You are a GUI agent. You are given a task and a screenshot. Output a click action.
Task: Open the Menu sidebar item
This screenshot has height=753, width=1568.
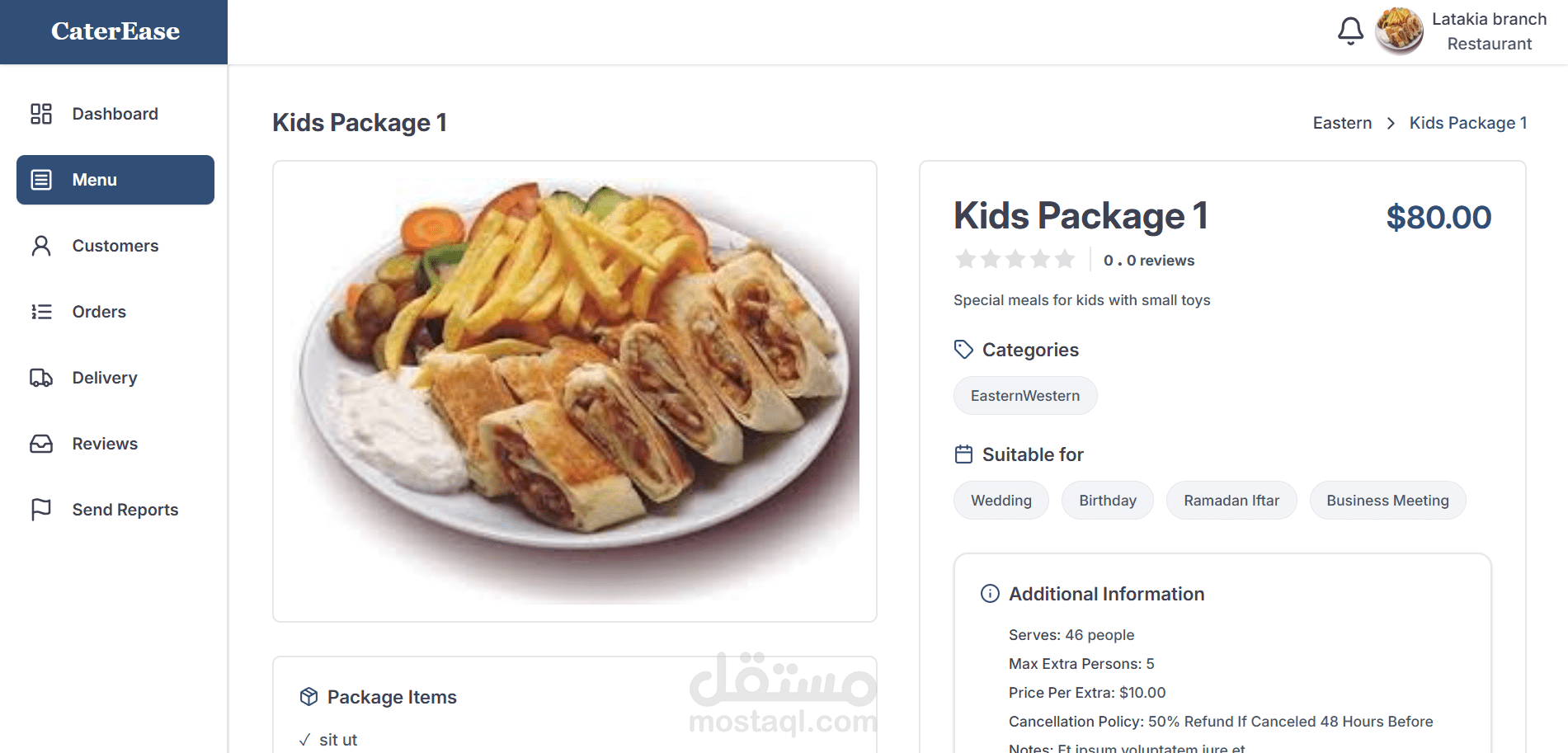(x=115, y=180)
